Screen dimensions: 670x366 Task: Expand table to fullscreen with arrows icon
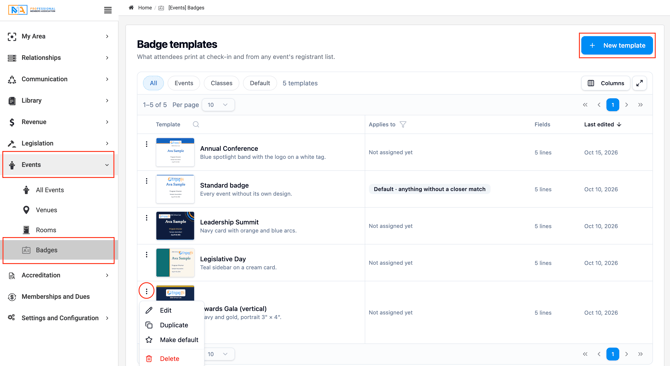(x=639, y=83)
